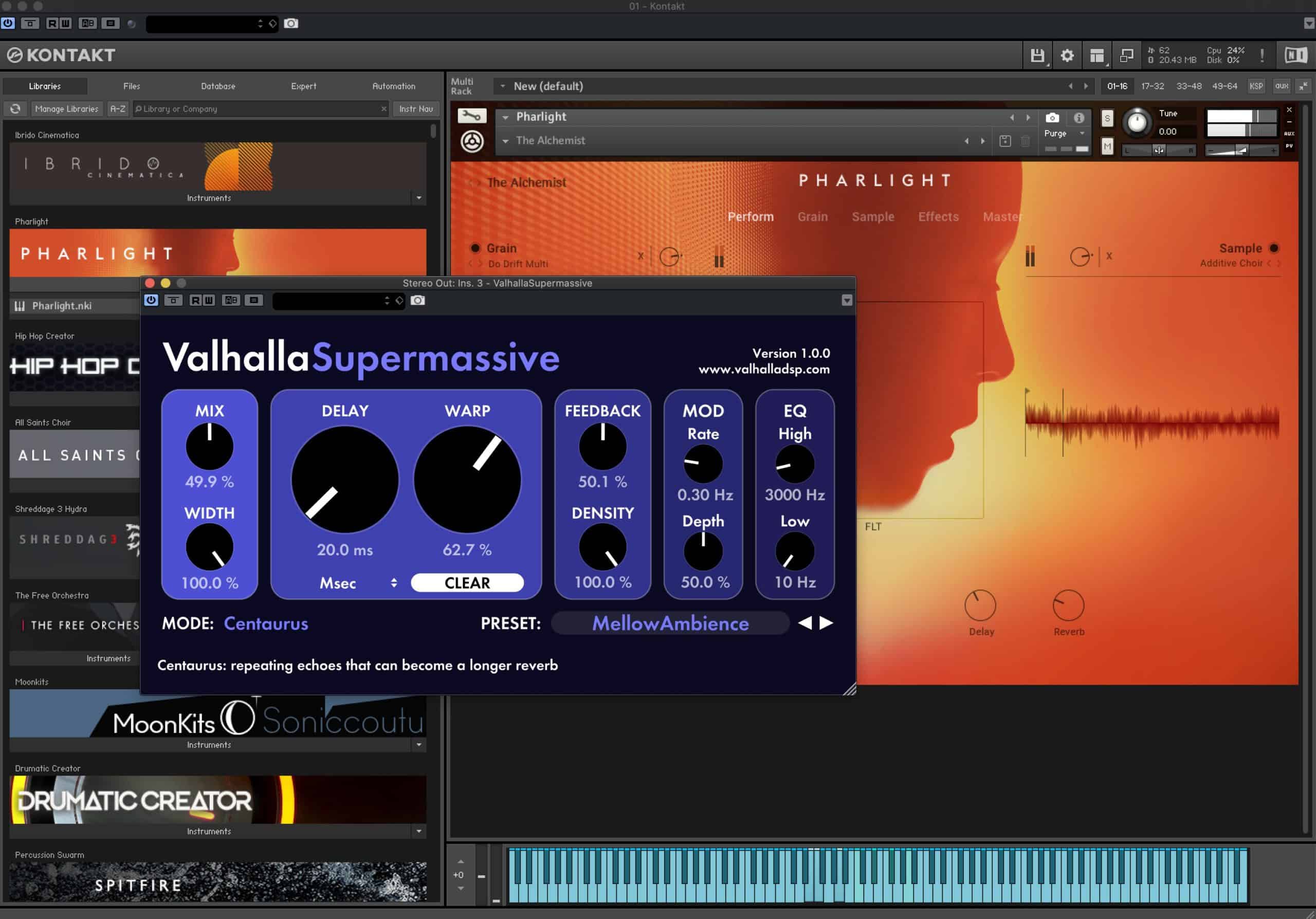Click the A-Z sort button
Viewport: 1316px width, 919px height.
click(x=118, y=109)
